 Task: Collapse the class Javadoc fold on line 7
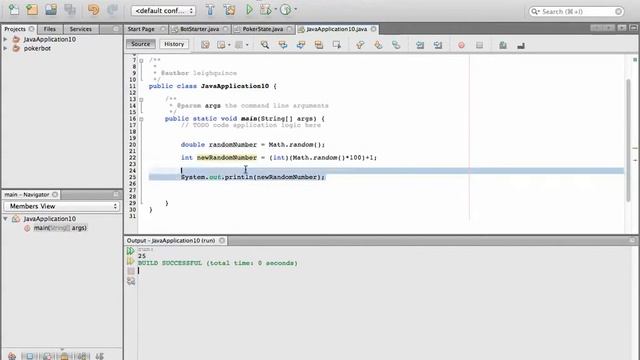tap(141, 60)
